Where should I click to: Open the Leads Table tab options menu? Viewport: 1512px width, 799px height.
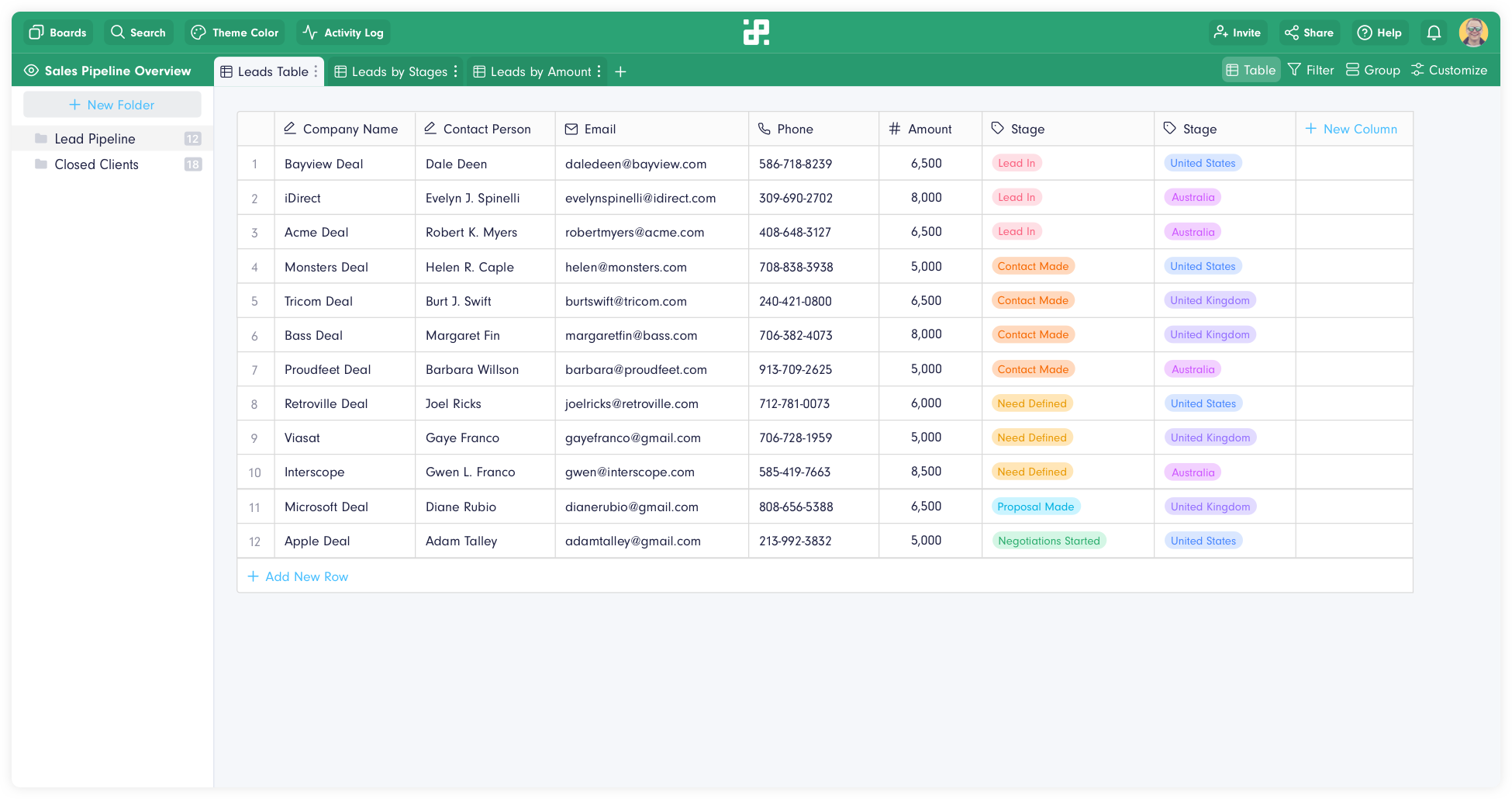tap(315, 71)
